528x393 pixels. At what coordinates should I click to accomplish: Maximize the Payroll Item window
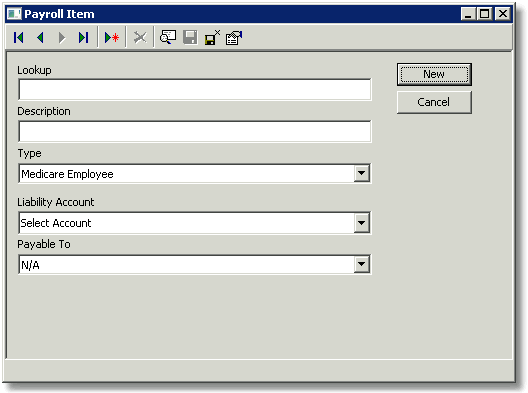[x=485, y=14]
